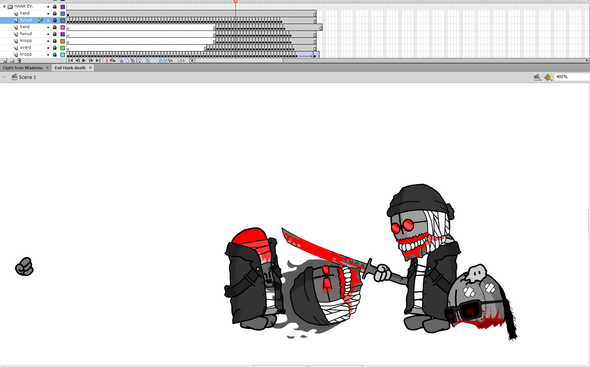The image size is (590, 367).
Task: Toggle lock on blue-swatch hand layer
Action: (x=55, y=14)
